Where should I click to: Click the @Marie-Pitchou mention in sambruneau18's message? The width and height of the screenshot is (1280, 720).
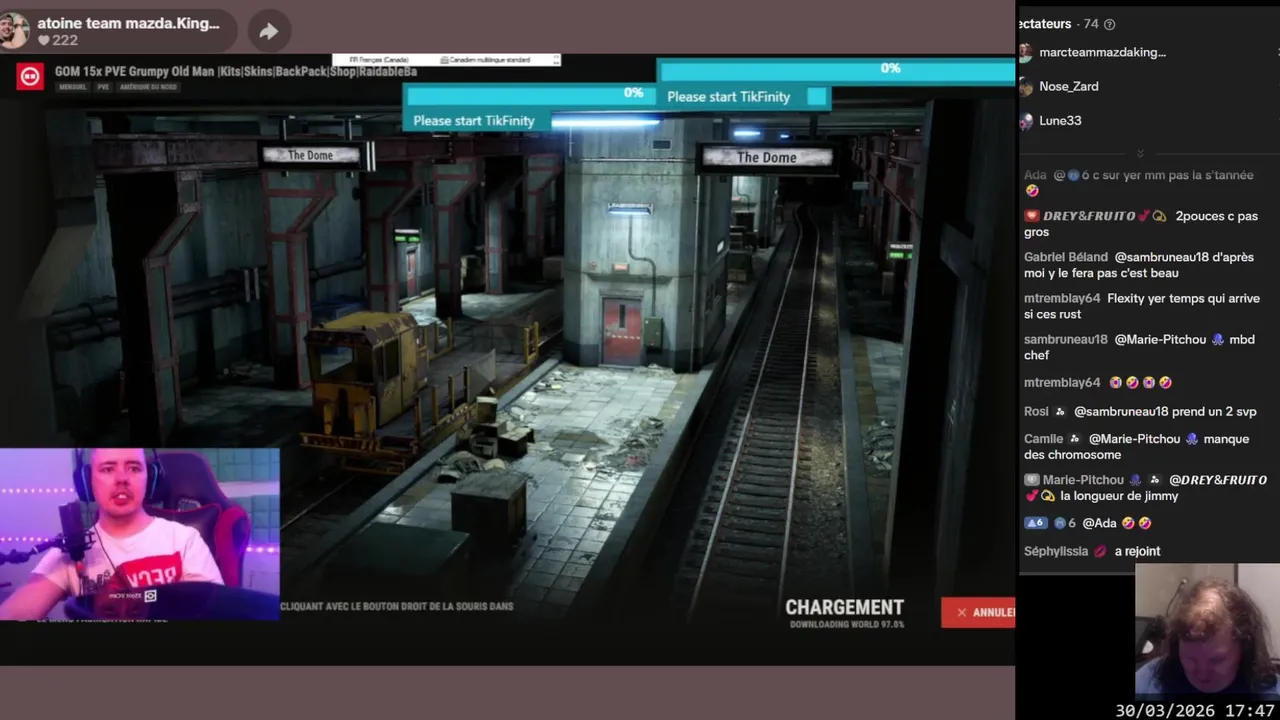click(1160, 339)
